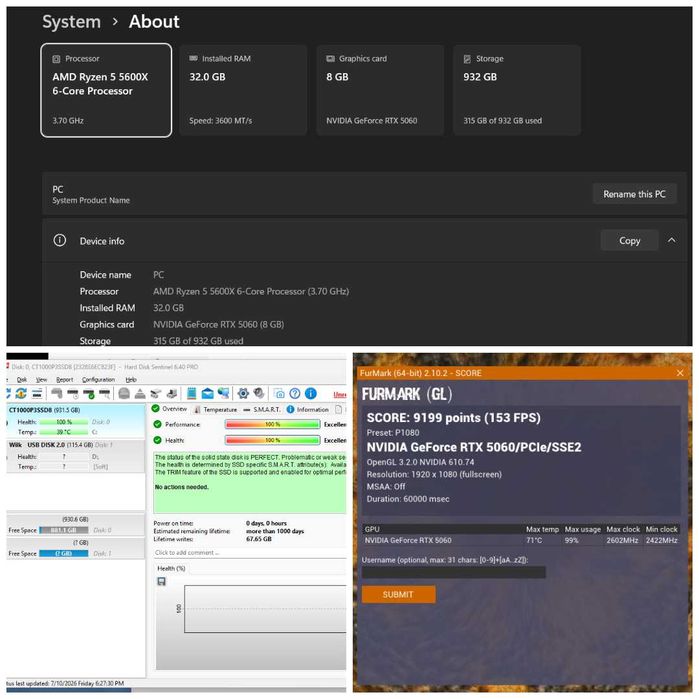The height and width of the screenshot is (699, 699).
Task: Click the Performance 100 % bar
Action: (272, 424)
